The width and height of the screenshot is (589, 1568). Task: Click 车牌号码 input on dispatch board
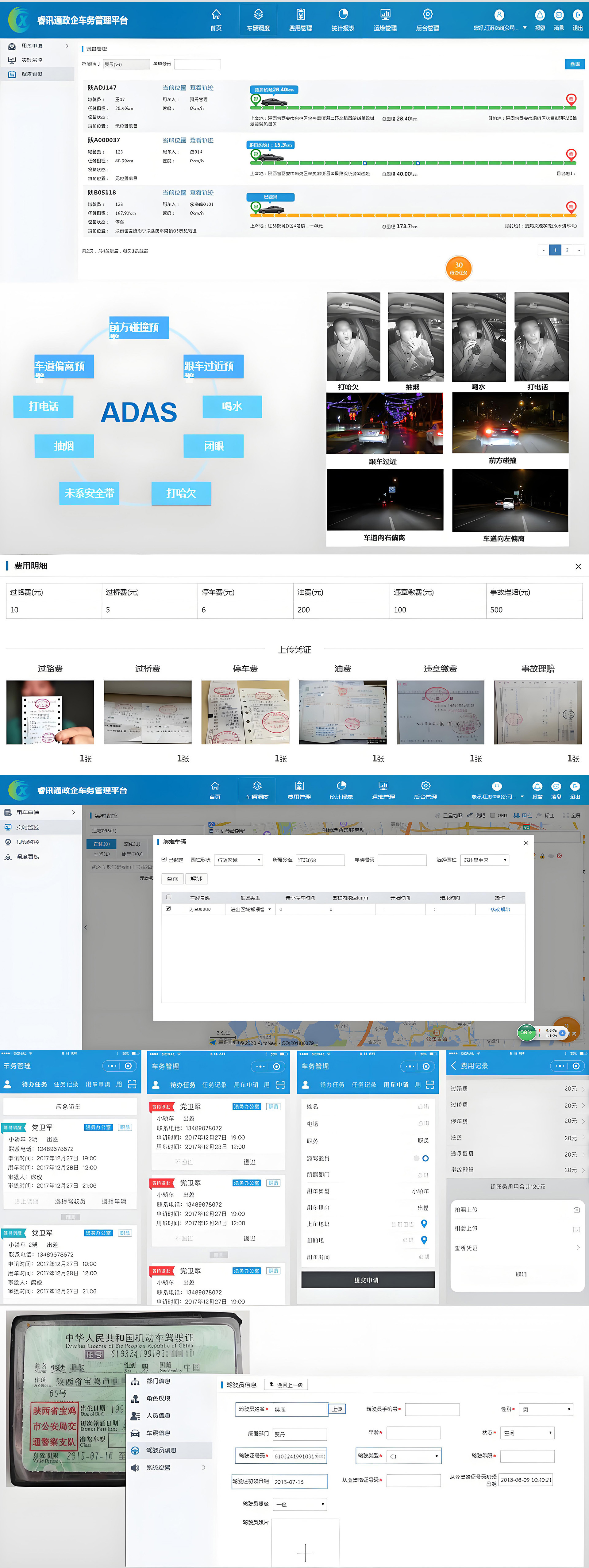tap(197, 64)
